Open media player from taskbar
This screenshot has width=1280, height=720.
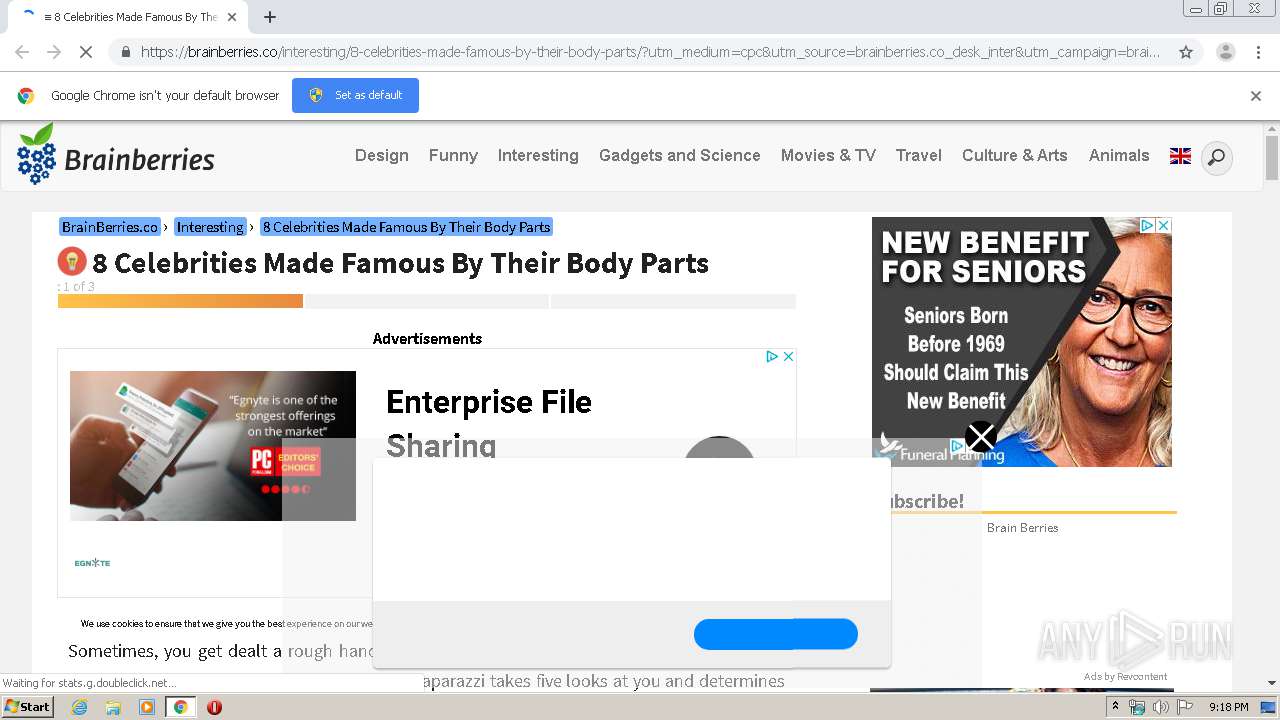pyautogui.click(x=147, y=707)
